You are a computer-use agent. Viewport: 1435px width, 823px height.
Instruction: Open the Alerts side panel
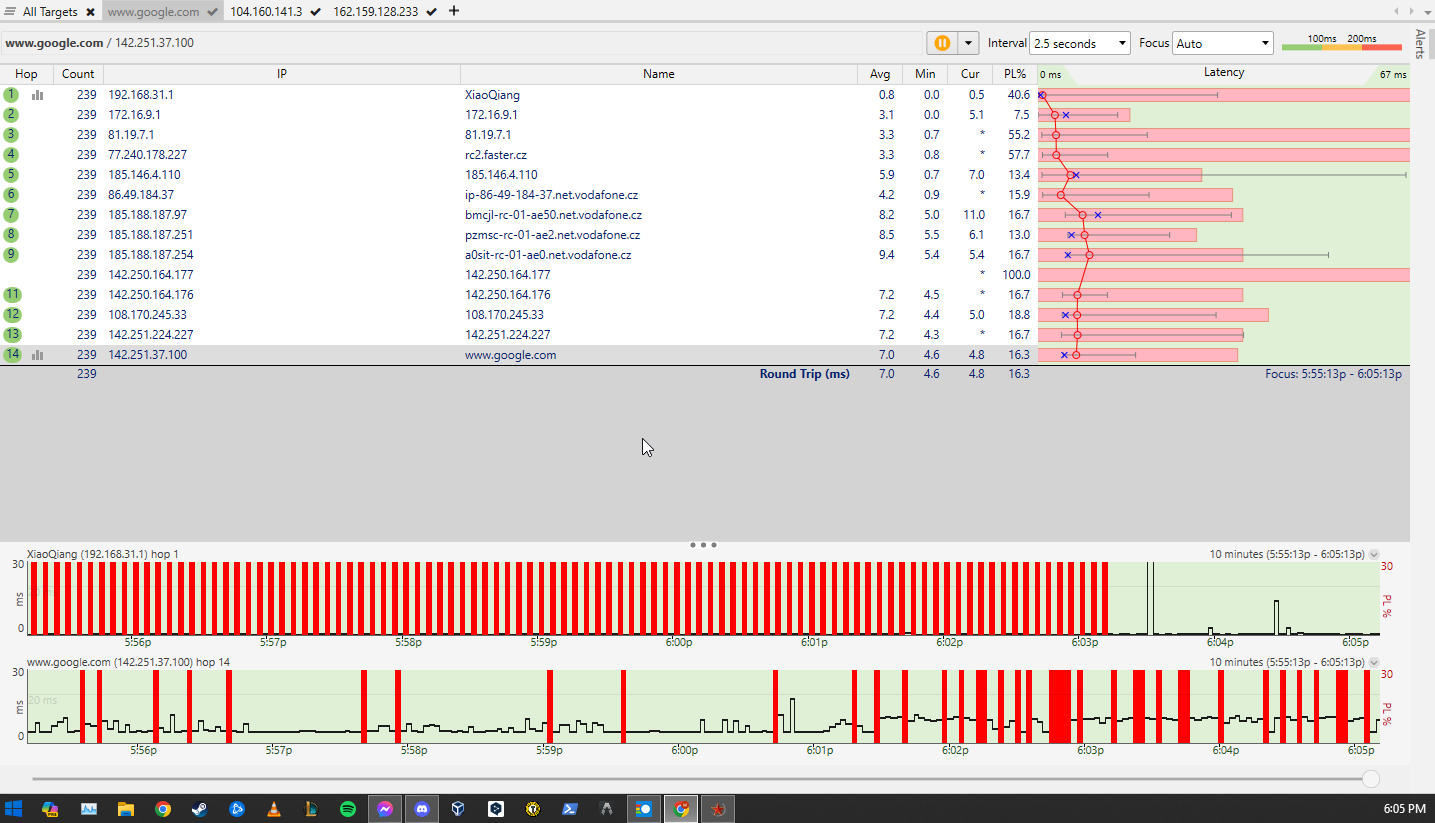click(x=1421, y=45)
